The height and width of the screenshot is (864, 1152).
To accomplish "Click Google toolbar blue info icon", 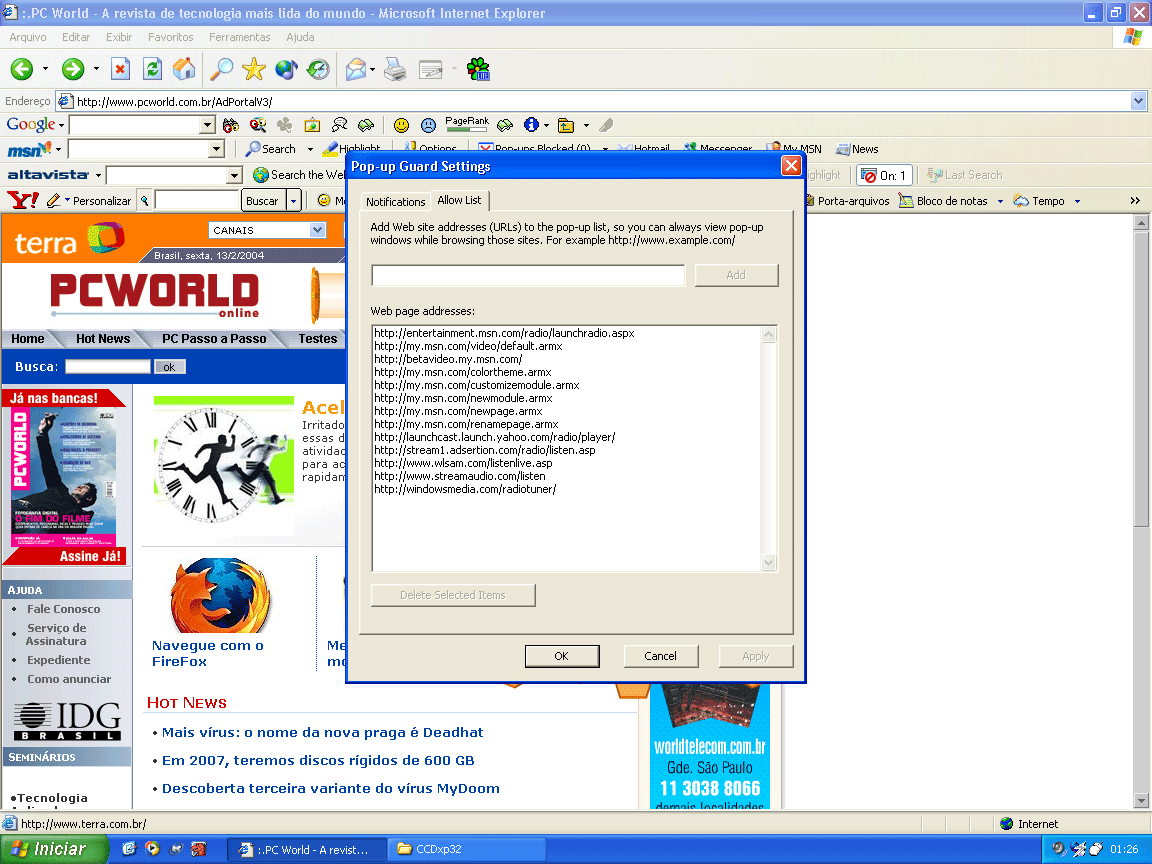I will pos(531,125).
